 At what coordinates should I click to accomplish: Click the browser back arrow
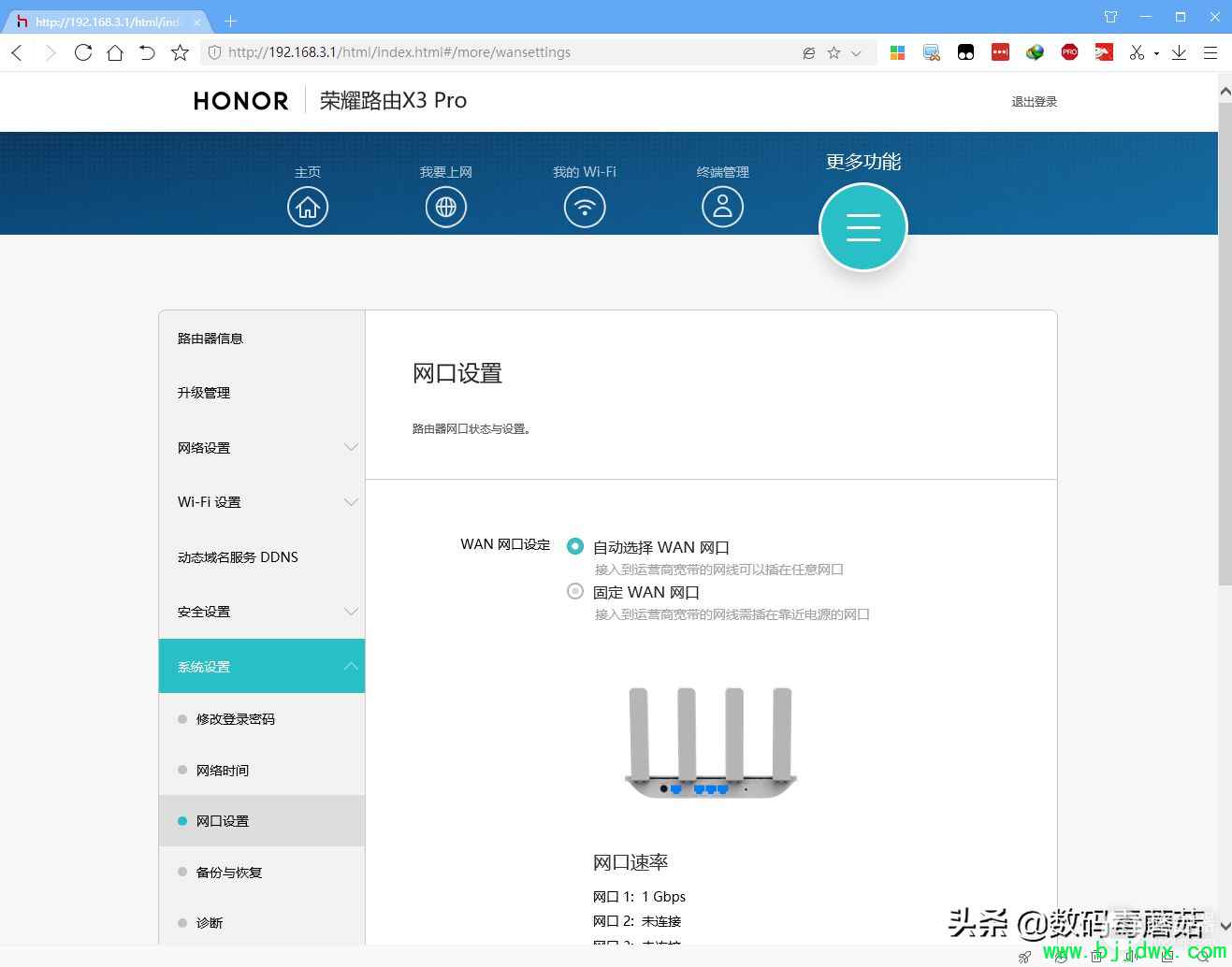[17, 52]
